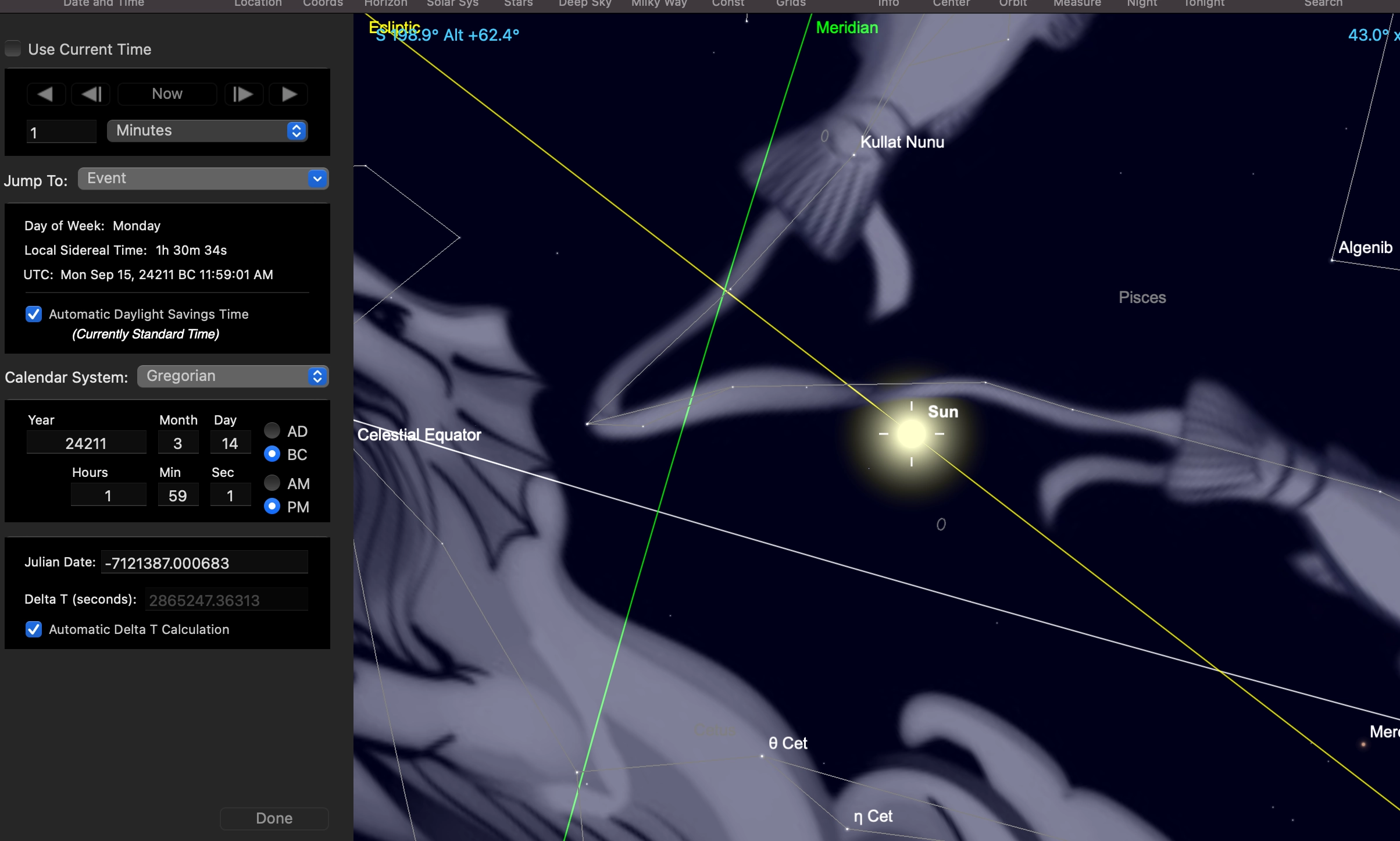Viewport: 1400px width, 841px height.
Task: Select the AD era radio button
Action: coord(272,430)
